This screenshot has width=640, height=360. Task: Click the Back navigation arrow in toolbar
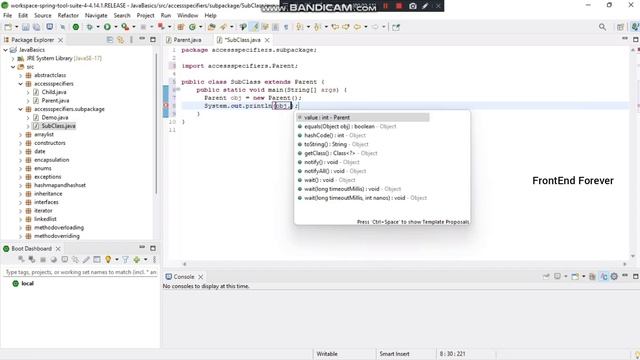click(x=357, y=27)
